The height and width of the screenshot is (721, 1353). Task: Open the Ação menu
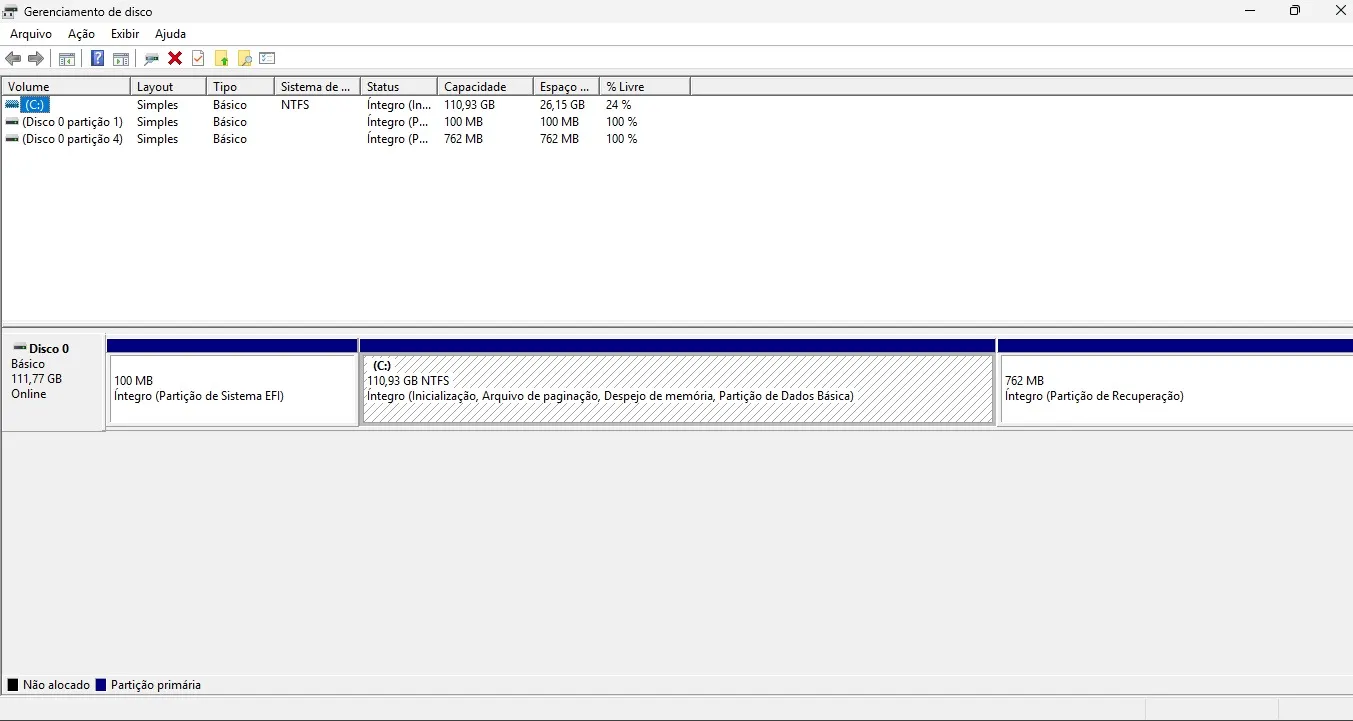tap(81, 33)
